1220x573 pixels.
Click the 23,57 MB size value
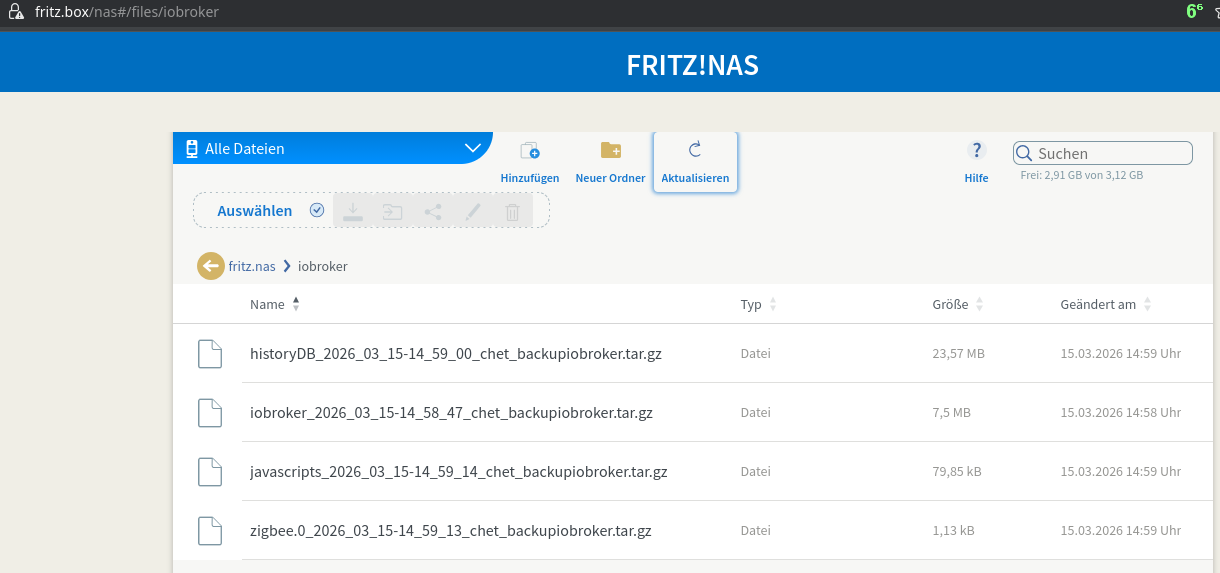[x=959, y=354]
